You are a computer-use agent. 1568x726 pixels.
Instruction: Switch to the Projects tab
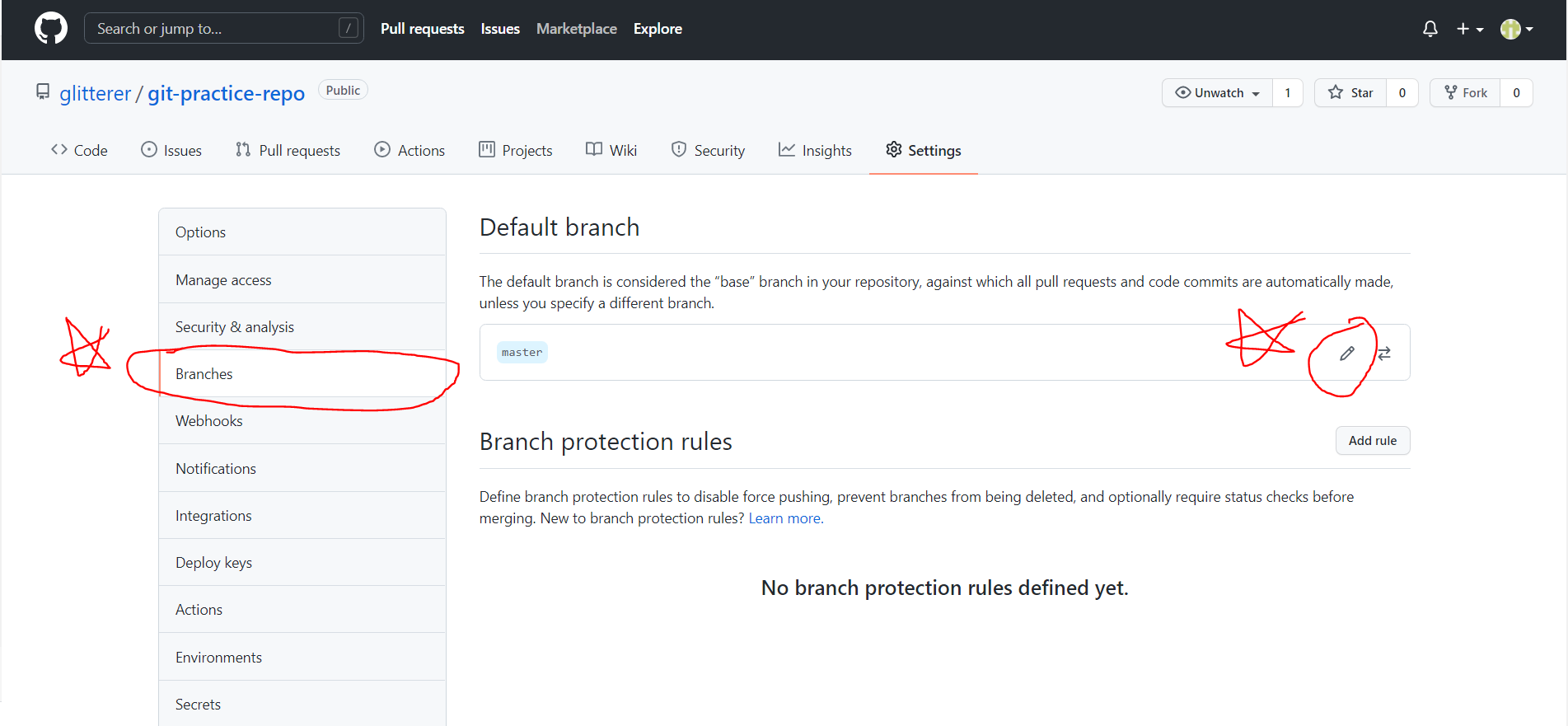click(516, 150)
